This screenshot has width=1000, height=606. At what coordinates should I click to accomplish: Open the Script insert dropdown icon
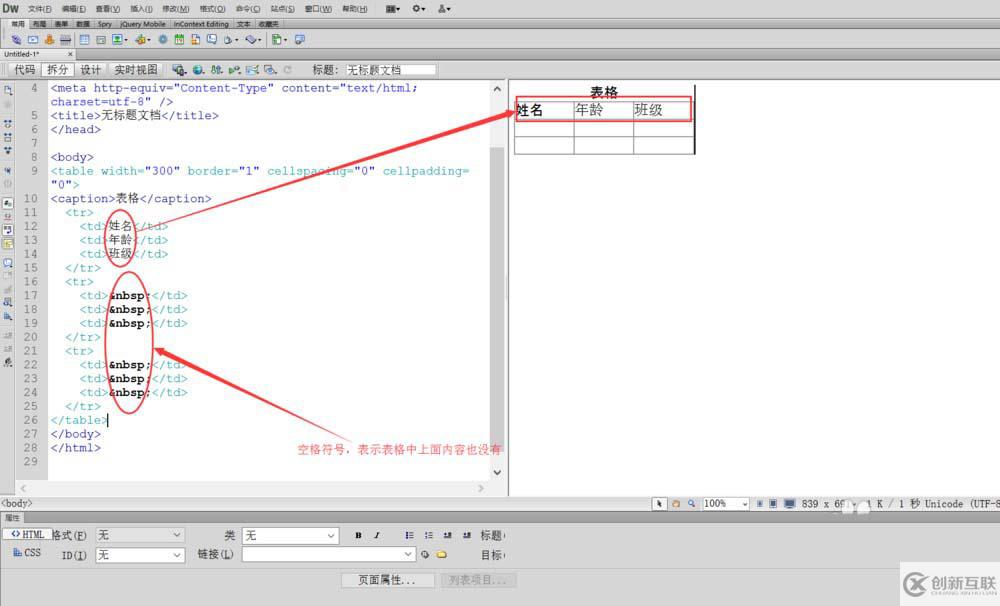click(253, 40)
